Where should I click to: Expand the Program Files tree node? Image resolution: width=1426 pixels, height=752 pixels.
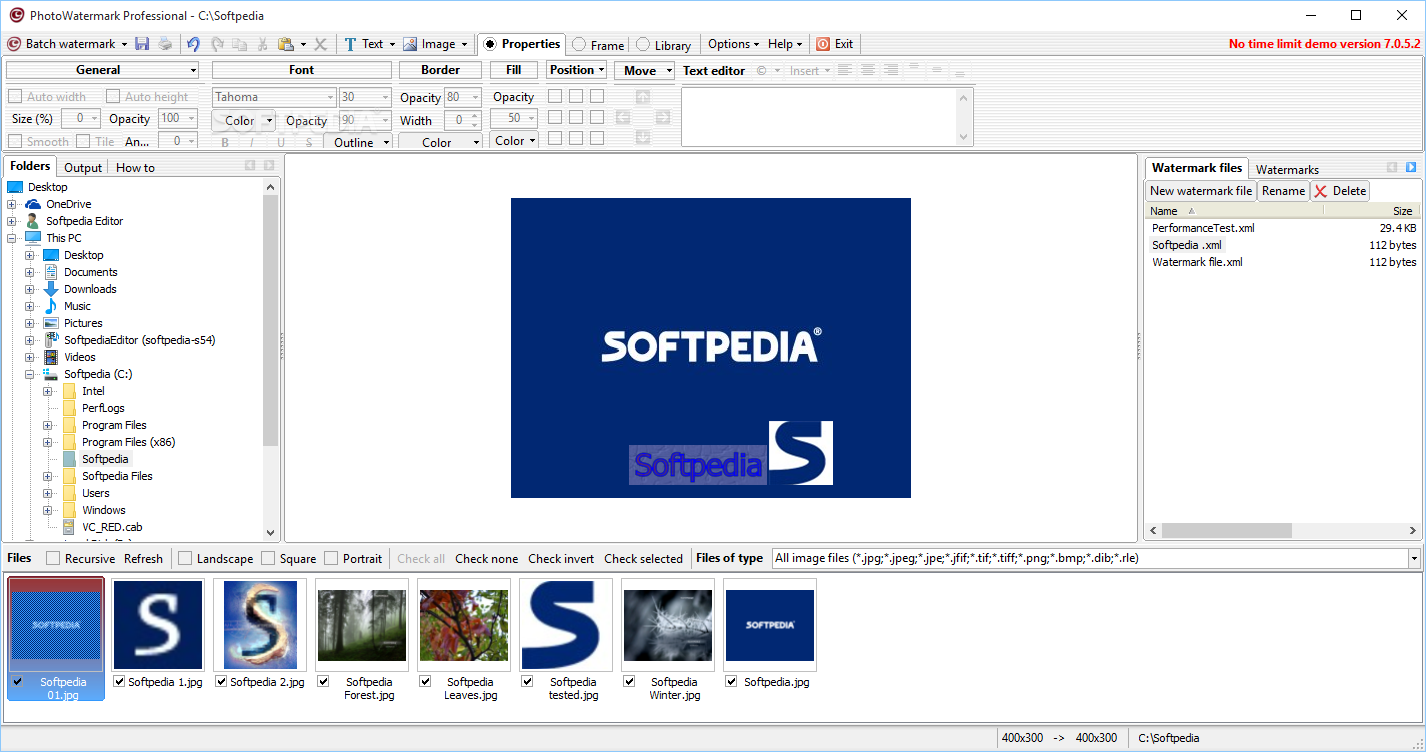coord(47,425)
